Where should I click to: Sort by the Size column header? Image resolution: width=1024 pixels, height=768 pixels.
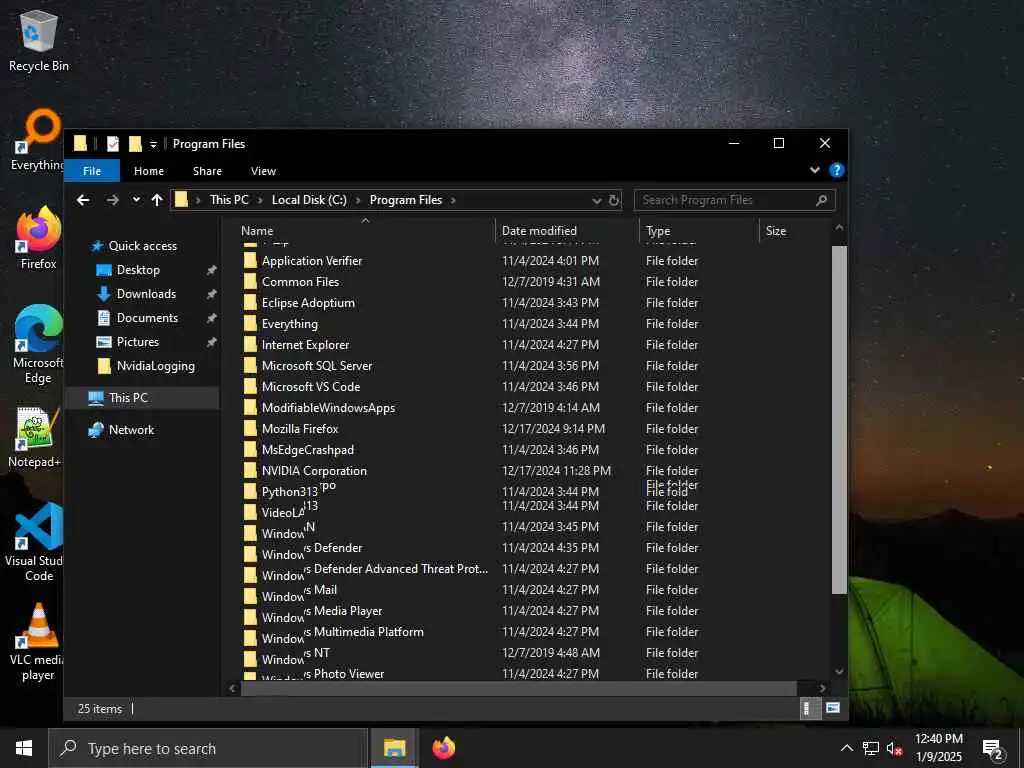[794, 231]
